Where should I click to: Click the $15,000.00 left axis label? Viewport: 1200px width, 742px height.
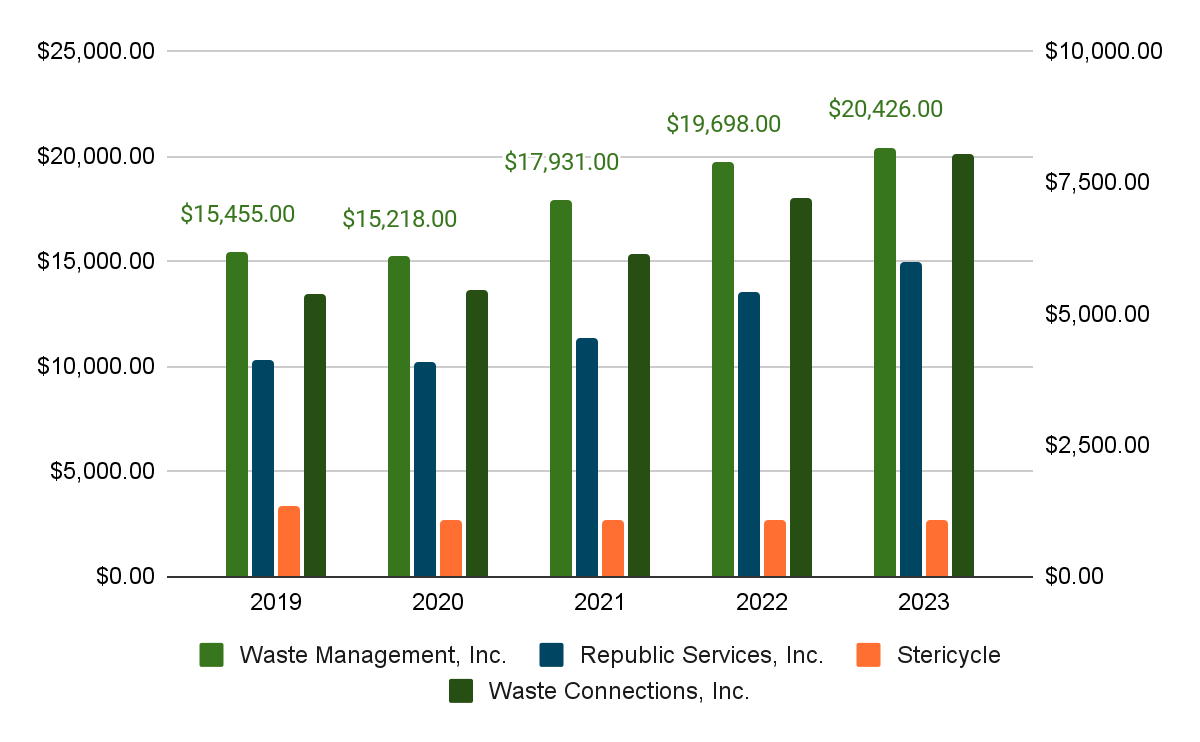pos(95,261)
